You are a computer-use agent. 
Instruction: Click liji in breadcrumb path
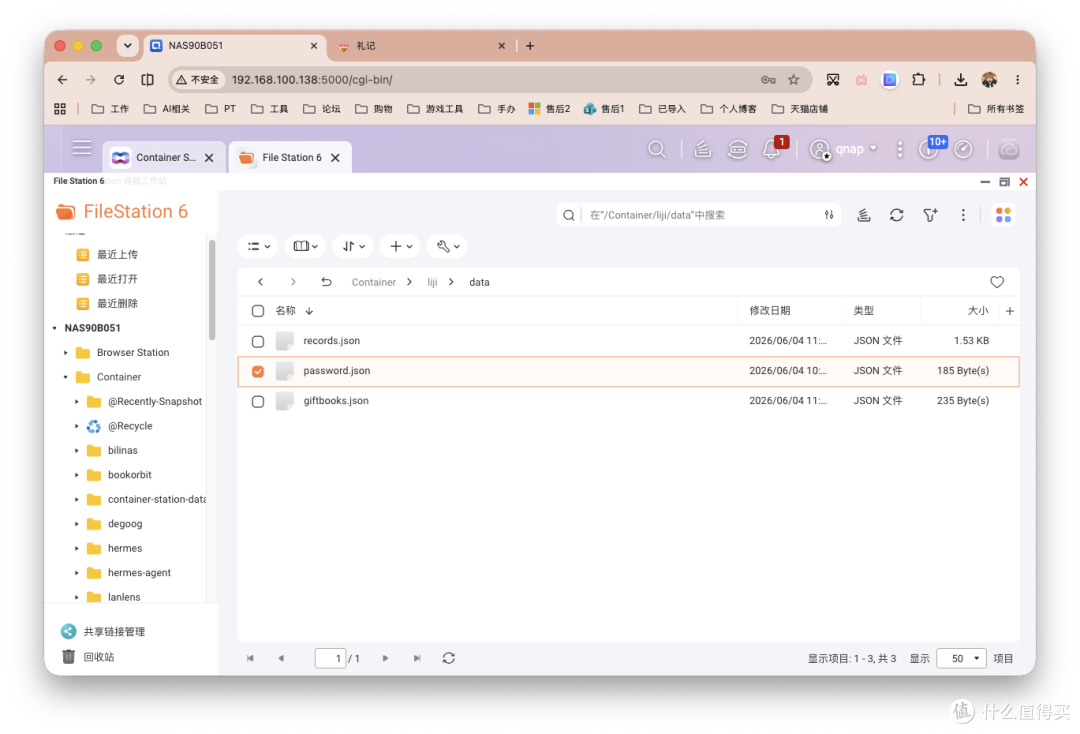tap(432, 282)
